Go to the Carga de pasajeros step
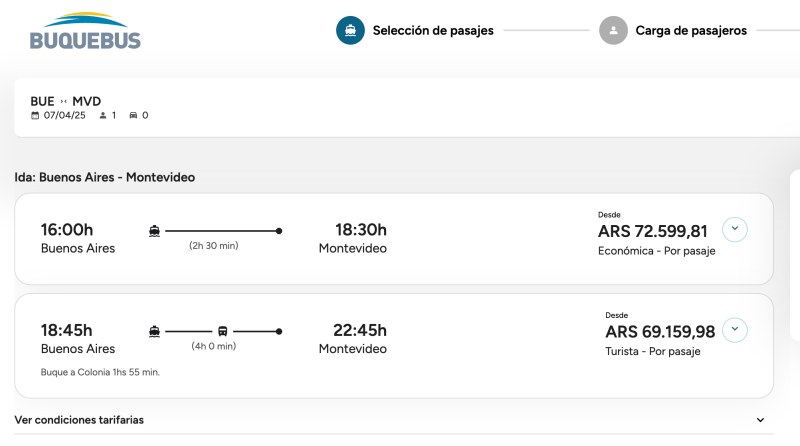Screen dimensions: 800x446 [691, 31]
